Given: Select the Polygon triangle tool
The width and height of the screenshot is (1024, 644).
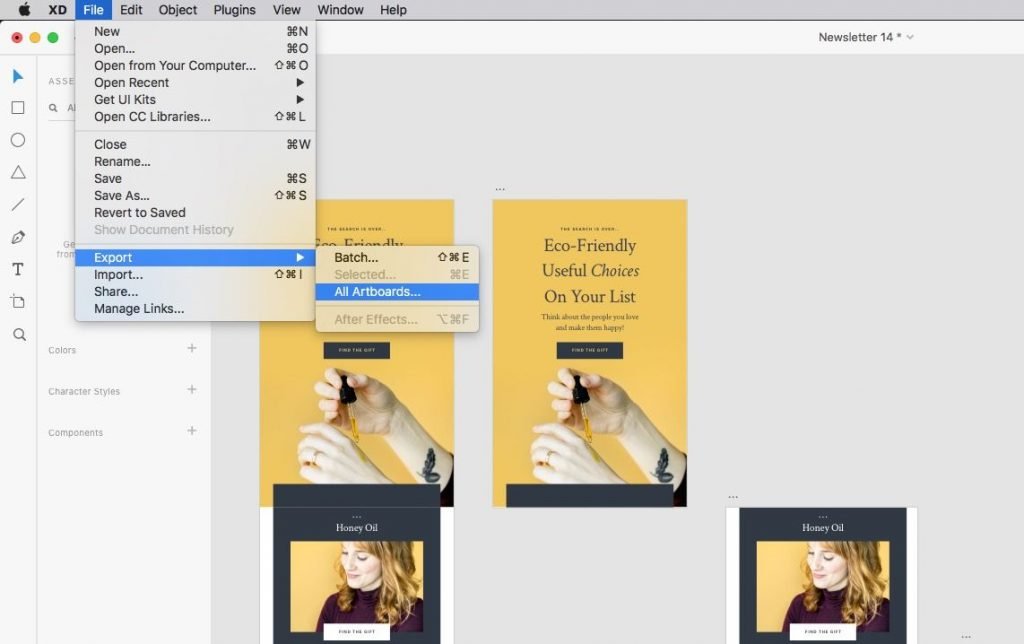Looking at the screenshot, I should (x=18, y=172).
